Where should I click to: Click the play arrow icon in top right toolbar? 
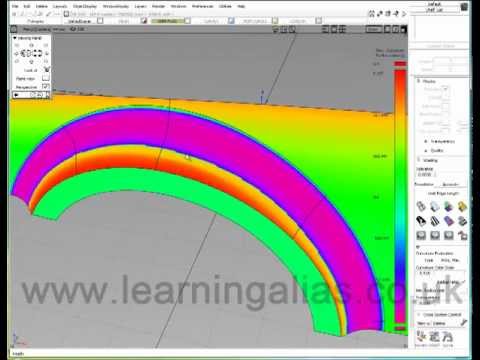(x=404, y=14)
